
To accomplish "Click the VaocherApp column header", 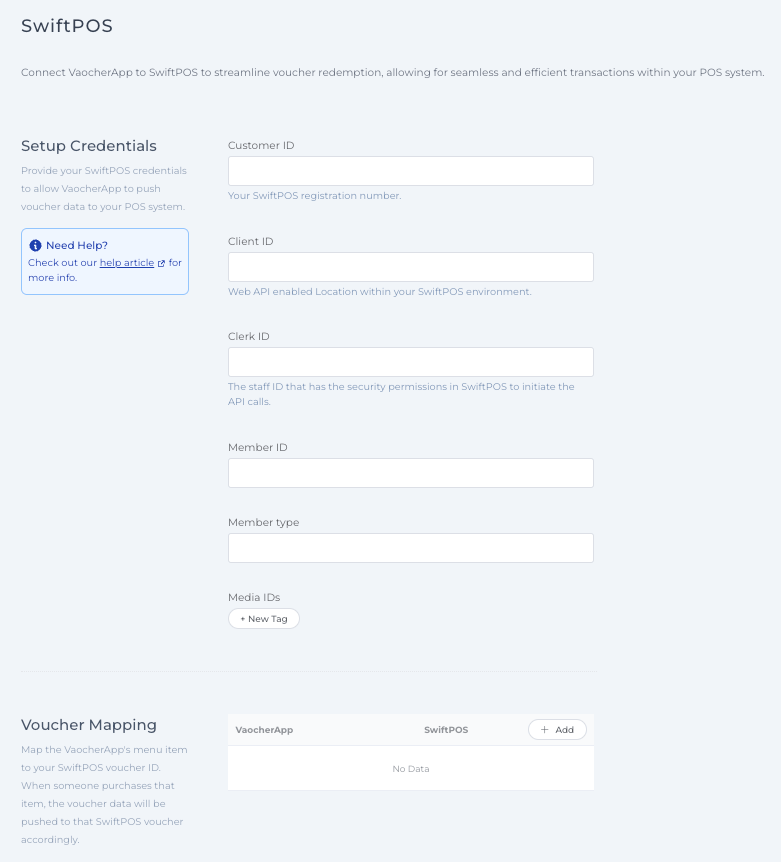I will coord(264,729).
